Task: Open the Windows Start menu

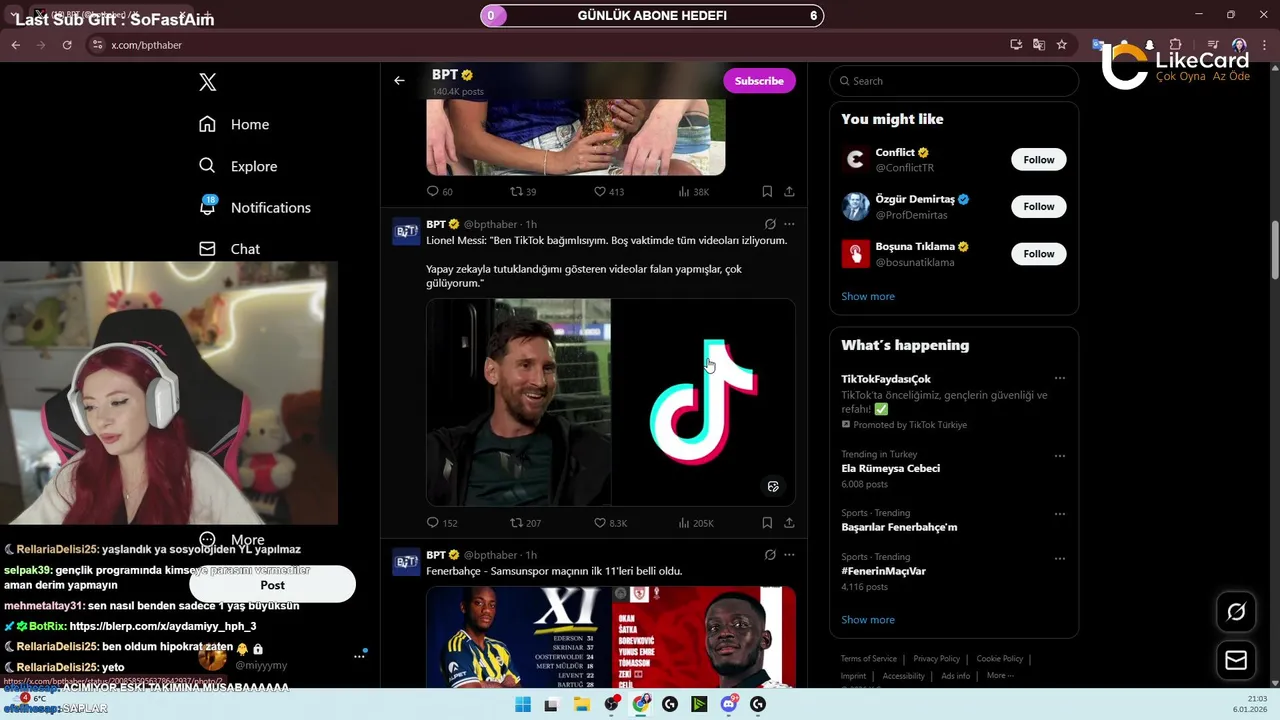Action: pos(523,704)
